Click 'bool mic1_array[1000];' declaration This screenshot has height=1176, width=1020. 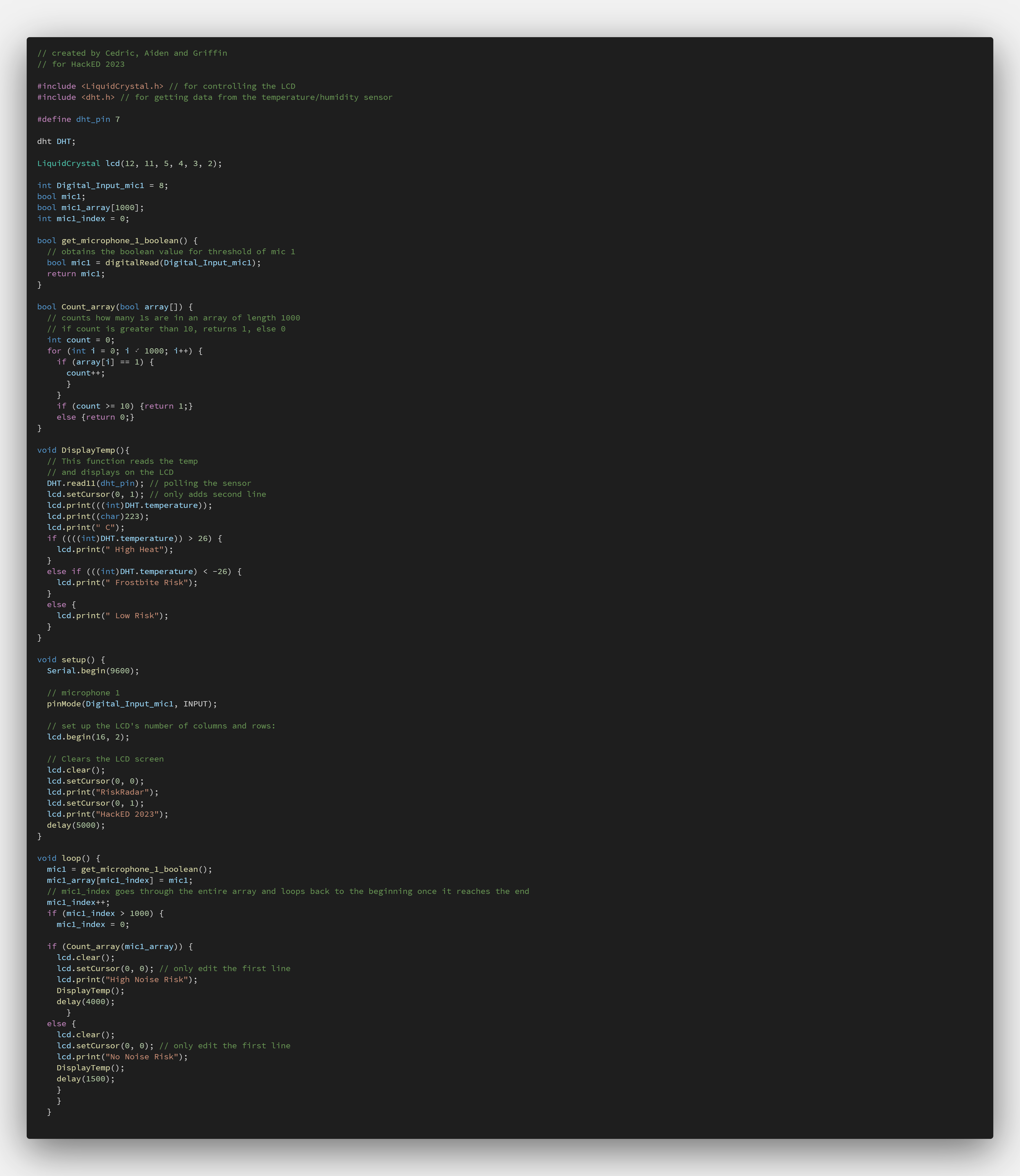[91, 207]
